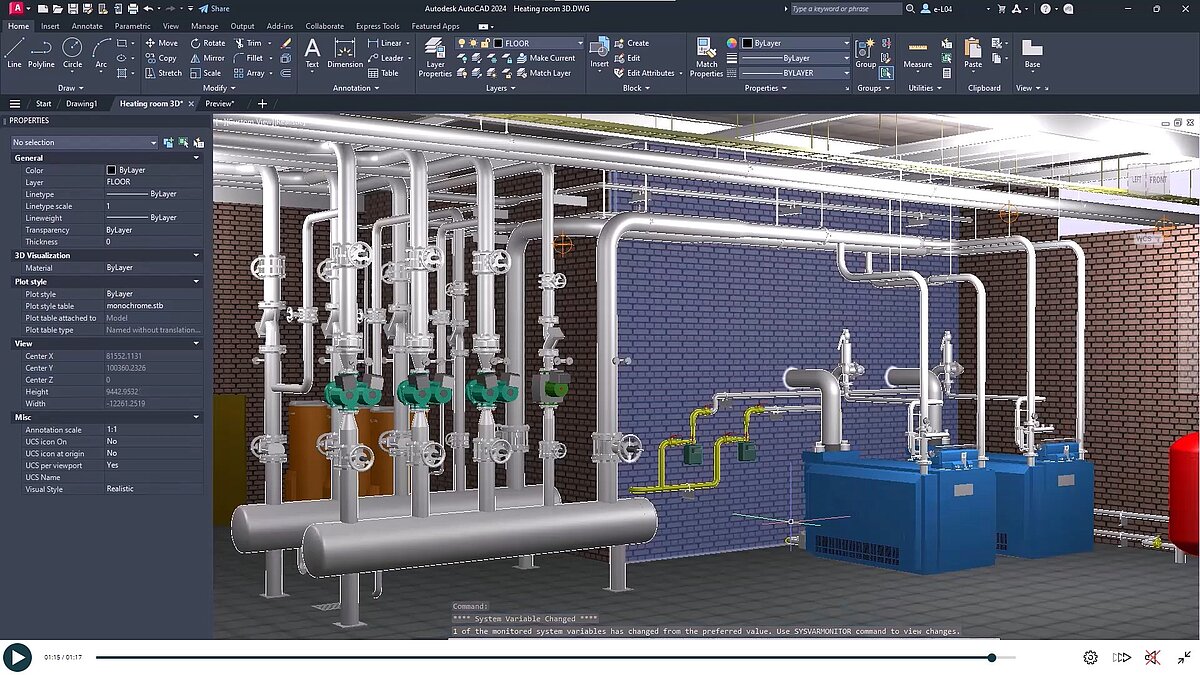
Task: Click the Measure tool icon
Action: tap(916, 52)
